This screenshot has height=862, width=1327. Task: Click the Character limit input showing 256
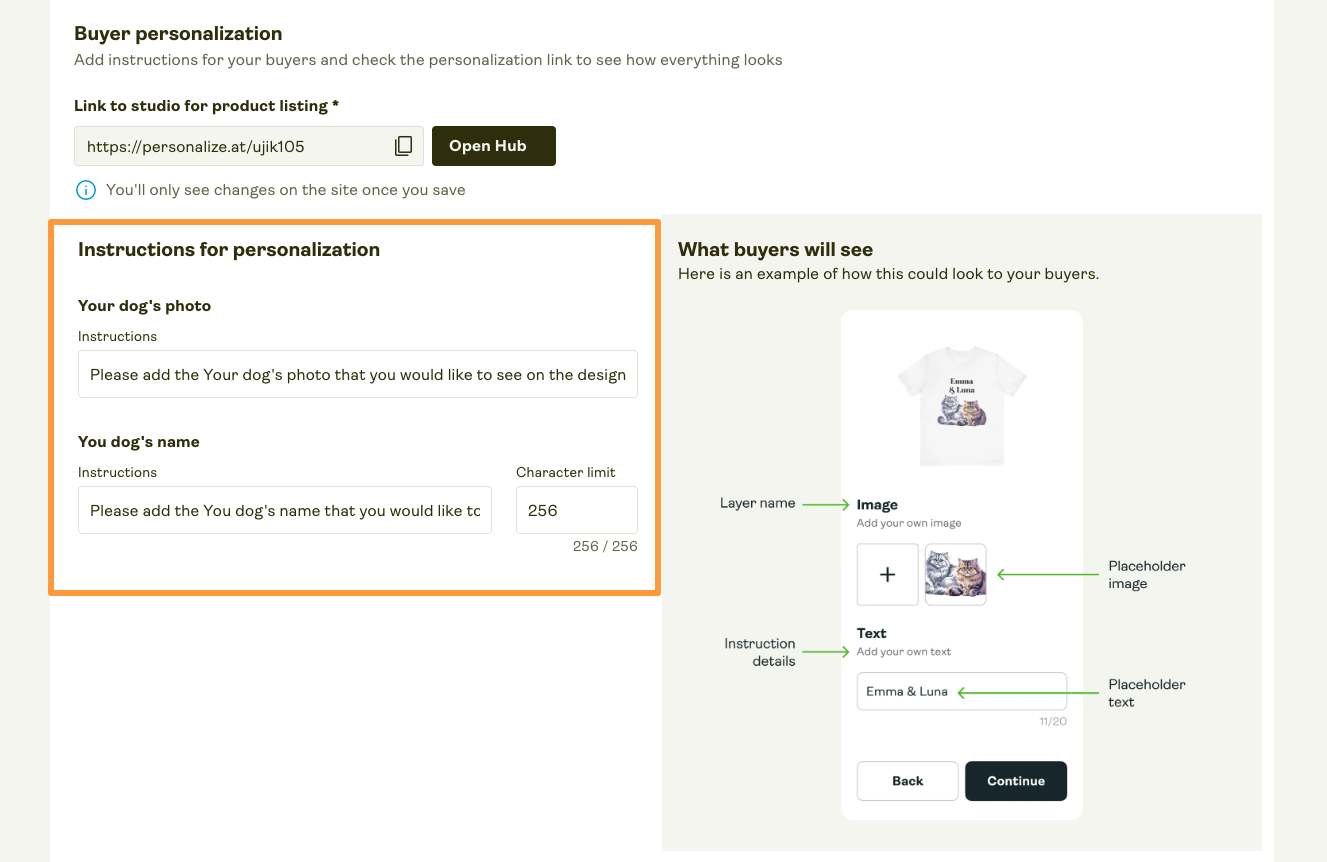tap(576, 510)
